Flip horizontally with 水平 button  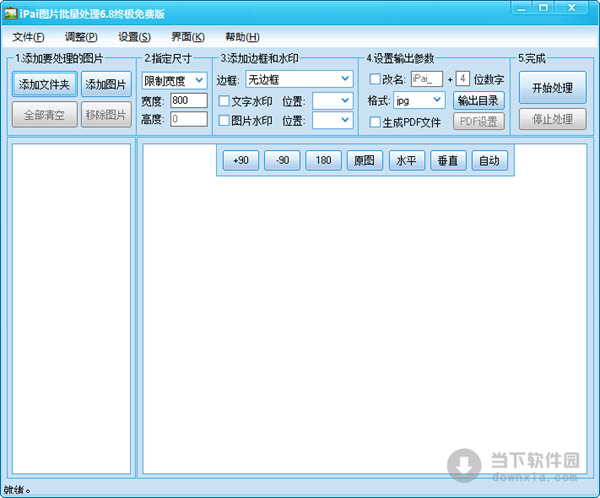coord(406,161)
